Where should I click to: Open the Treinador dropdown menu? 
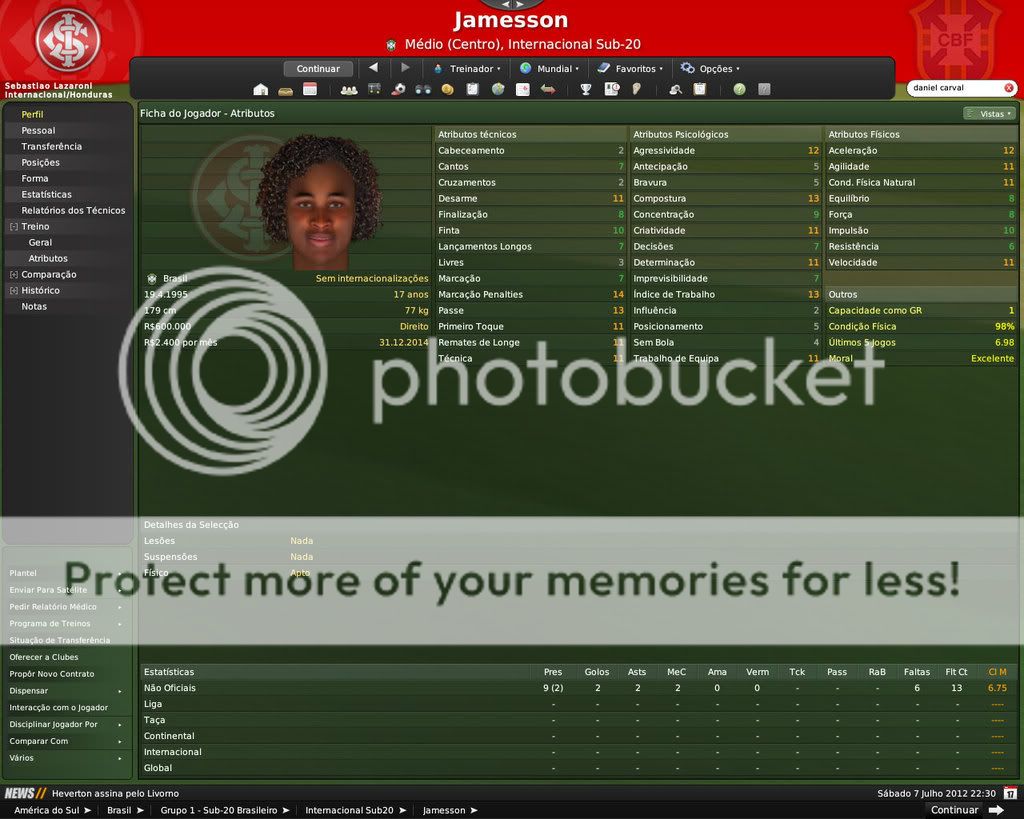click(466, 69)
